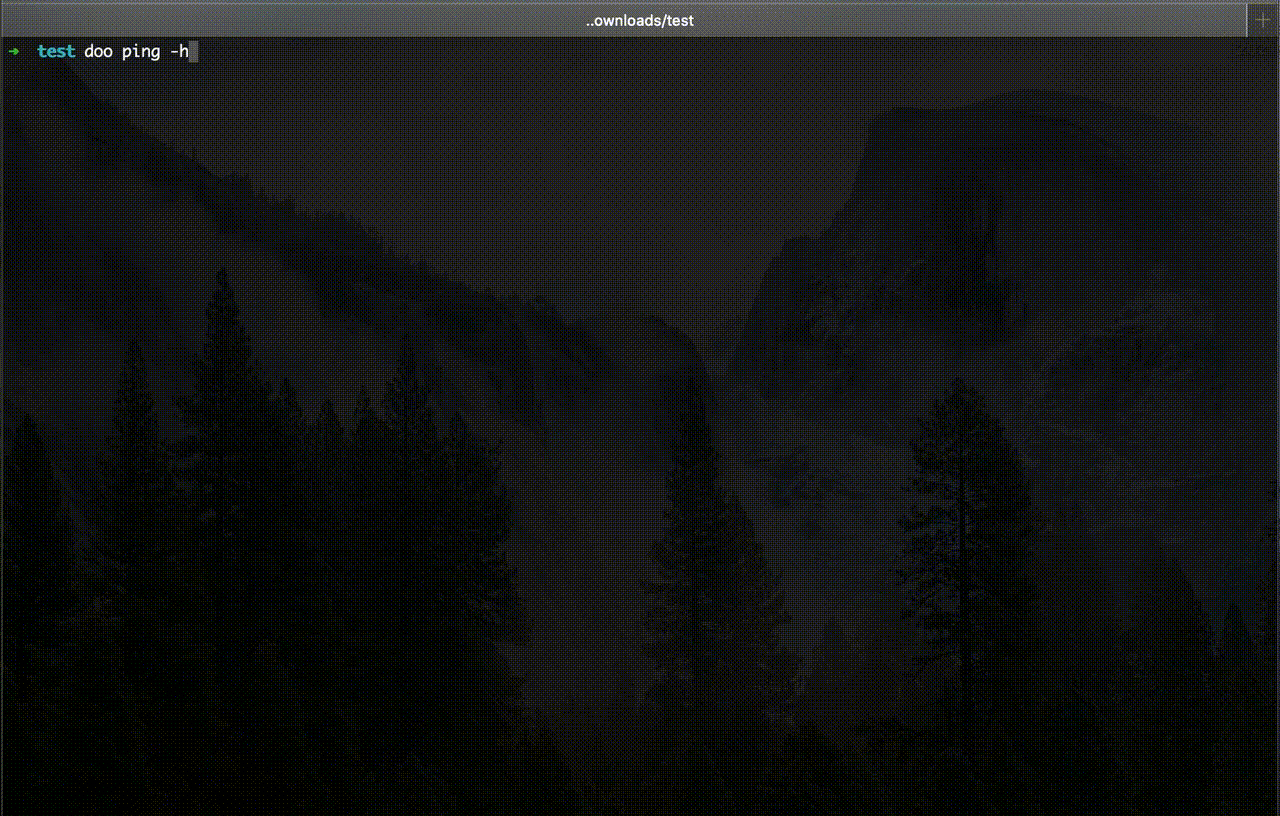This screenshot has height=816, width=1280.
Task: Click the green prompt arrow
Action: (14, 51)
